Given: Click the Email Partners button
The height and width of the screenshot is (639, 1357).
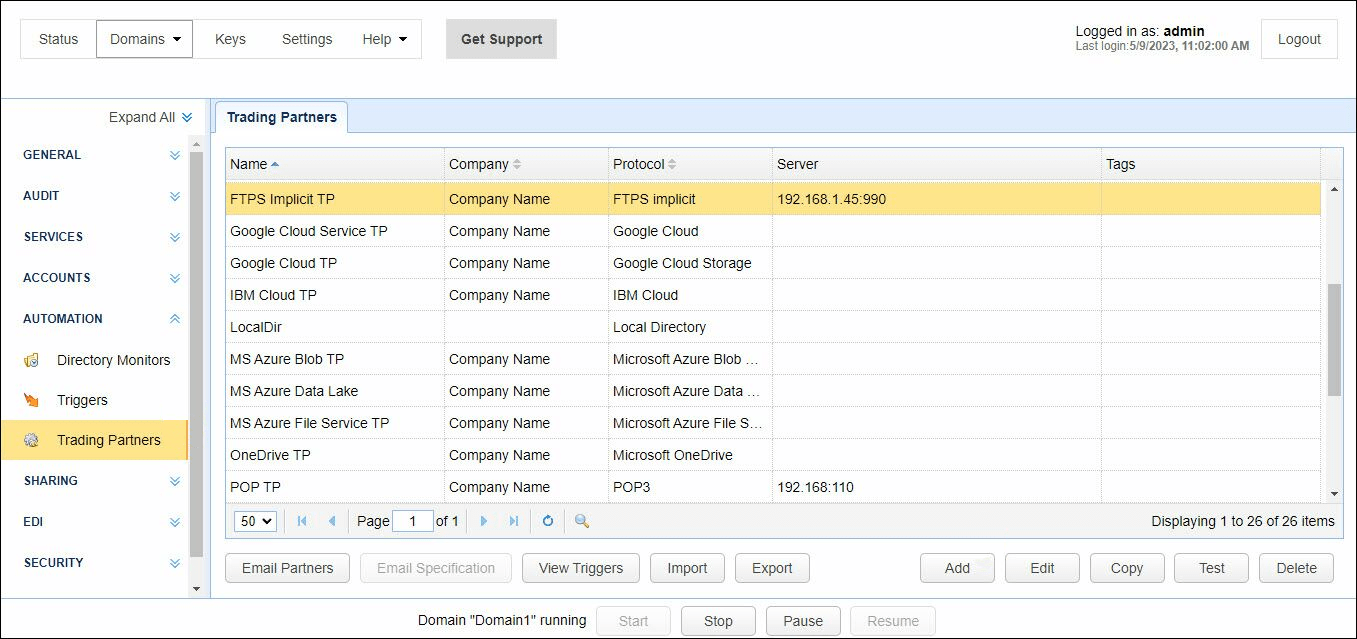Looking at the screenshot, I should 287,568.
